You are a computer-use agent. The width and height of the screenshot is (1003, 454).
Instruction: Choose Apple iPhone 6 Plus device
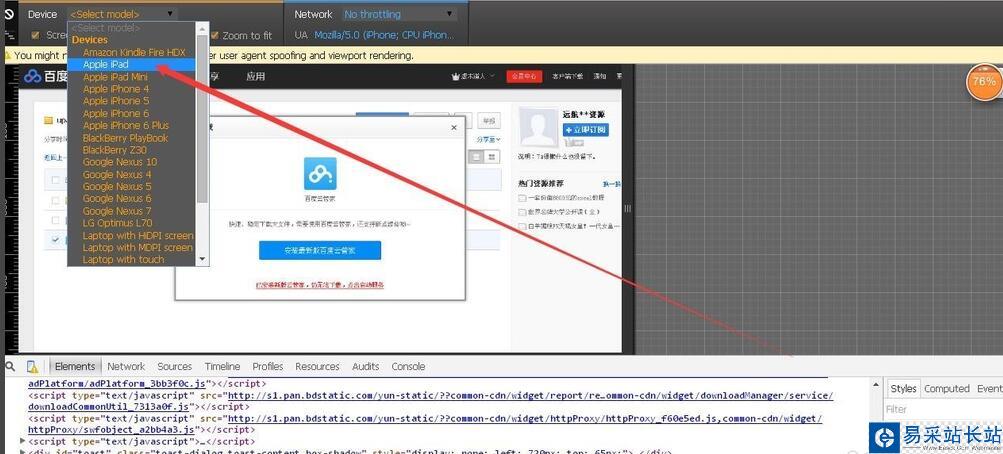pos(126,125)
